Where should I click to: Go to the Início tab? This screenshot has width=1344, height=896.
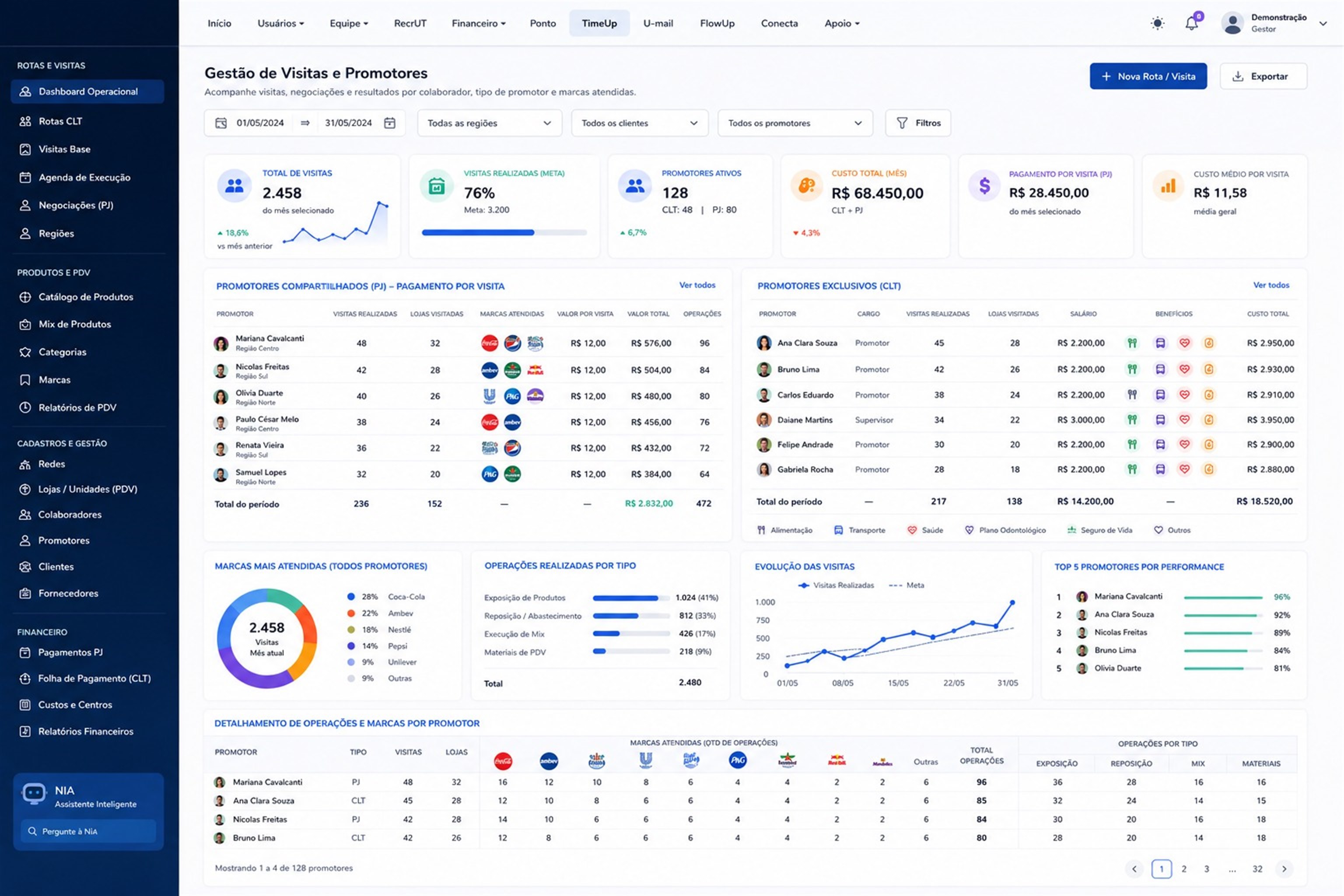click(220, 24)
